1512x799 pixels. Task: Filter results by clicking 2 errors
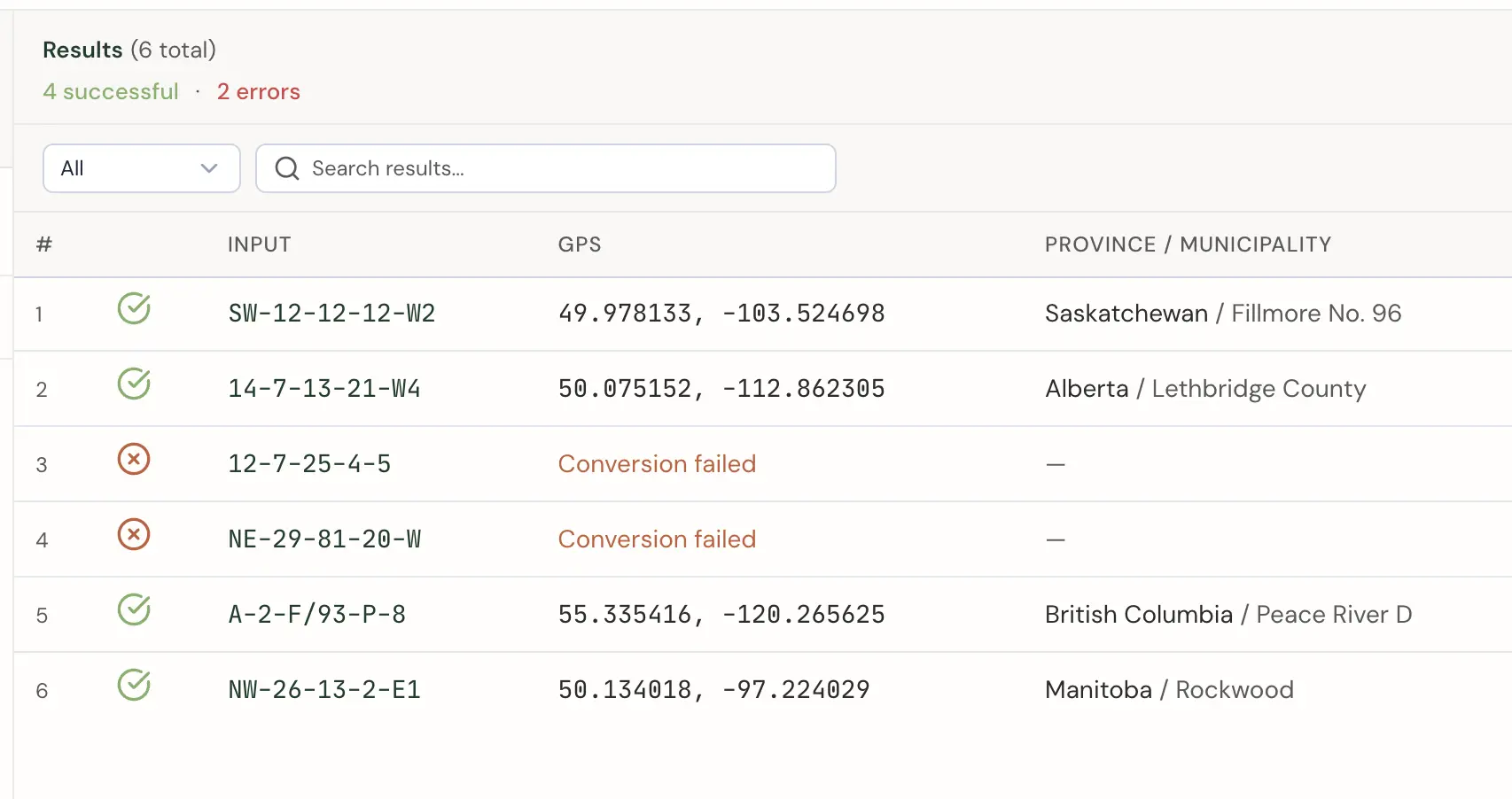(x=258, y=91)
